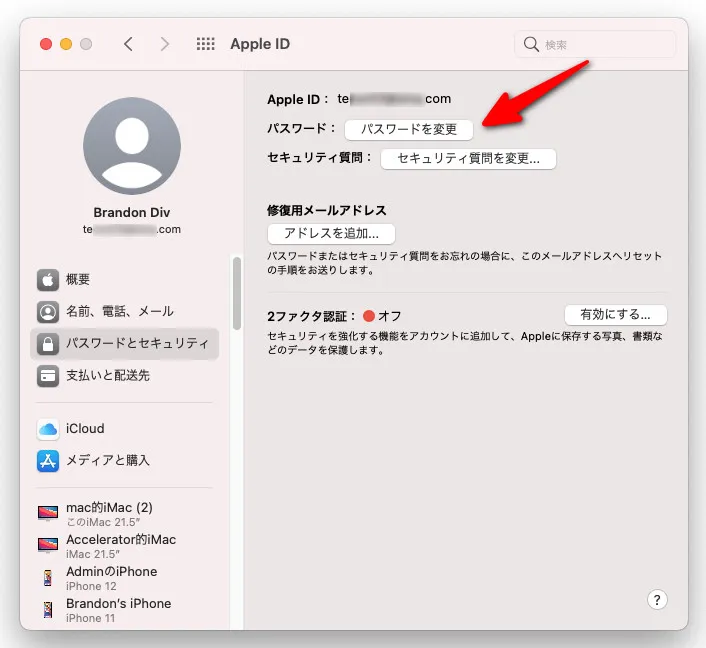Image resolution: width=706 pixels, height=648 pixels.
Task: Click アドレスを追加... button
Action: click(331, 234)
